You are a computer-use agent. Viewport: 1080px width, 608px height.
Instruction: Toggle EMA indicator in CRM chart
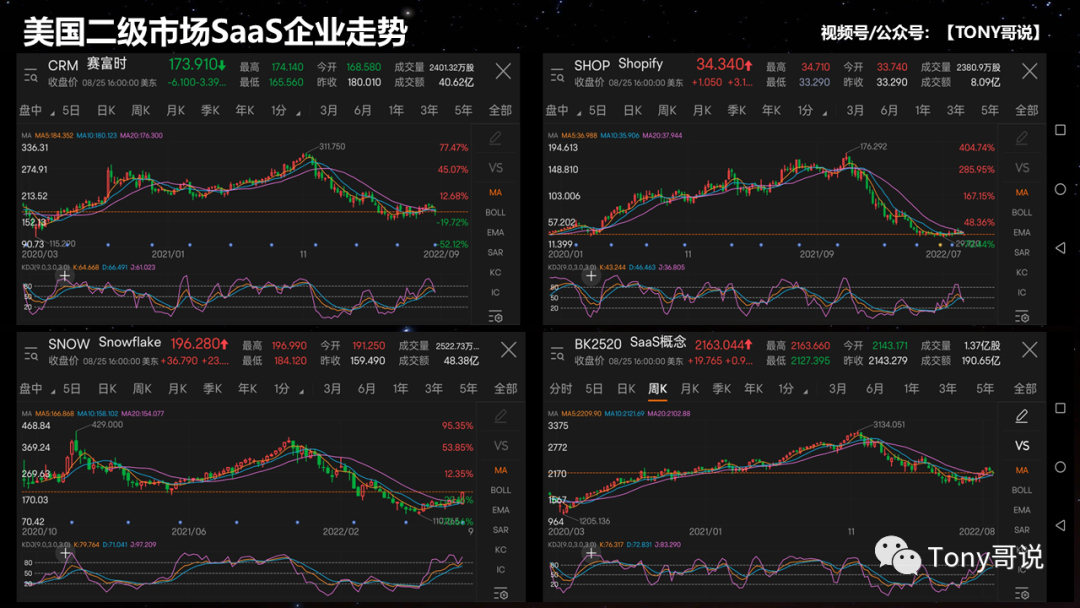(495, 232)
